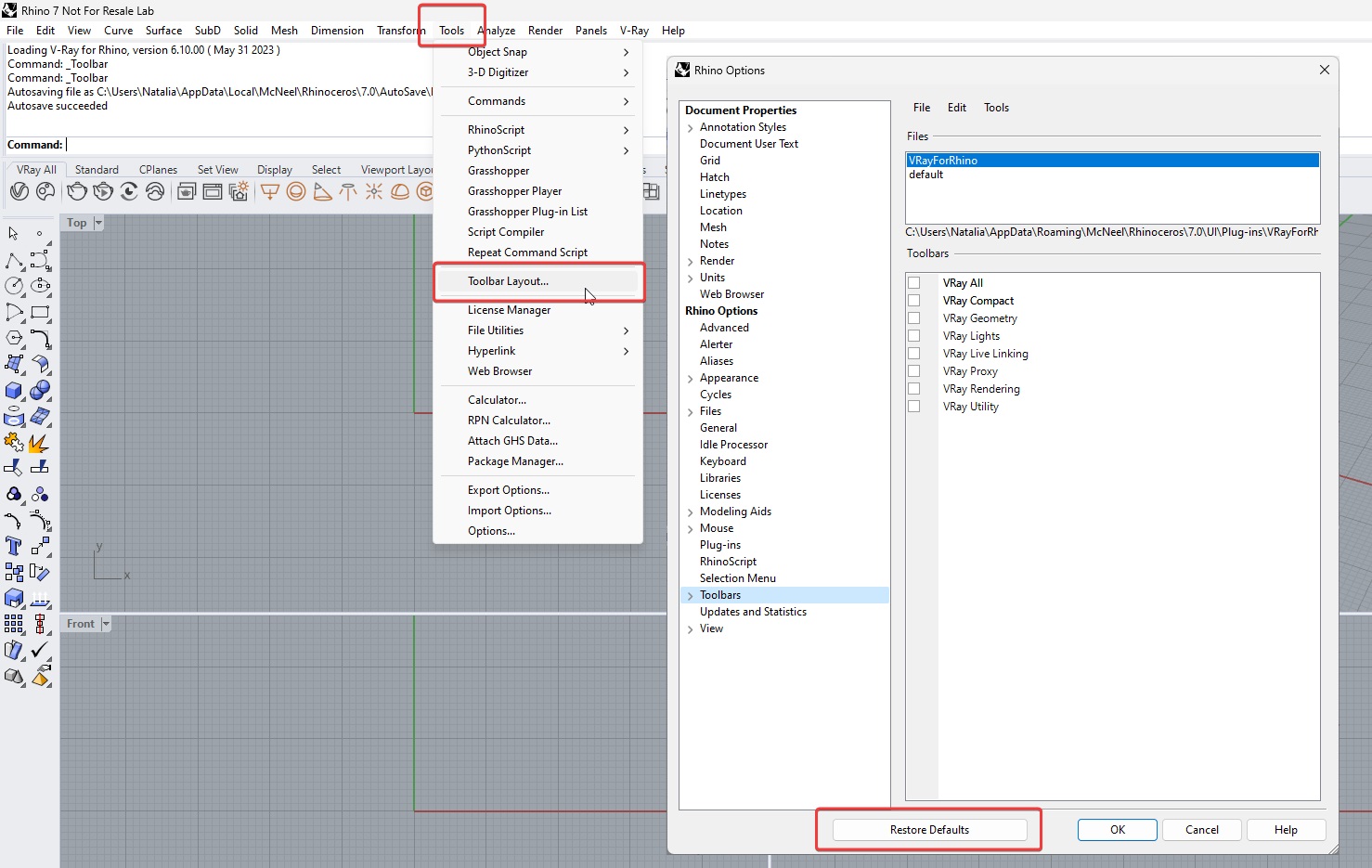Expand Modeling Aids tree node

tap(691, 512)
